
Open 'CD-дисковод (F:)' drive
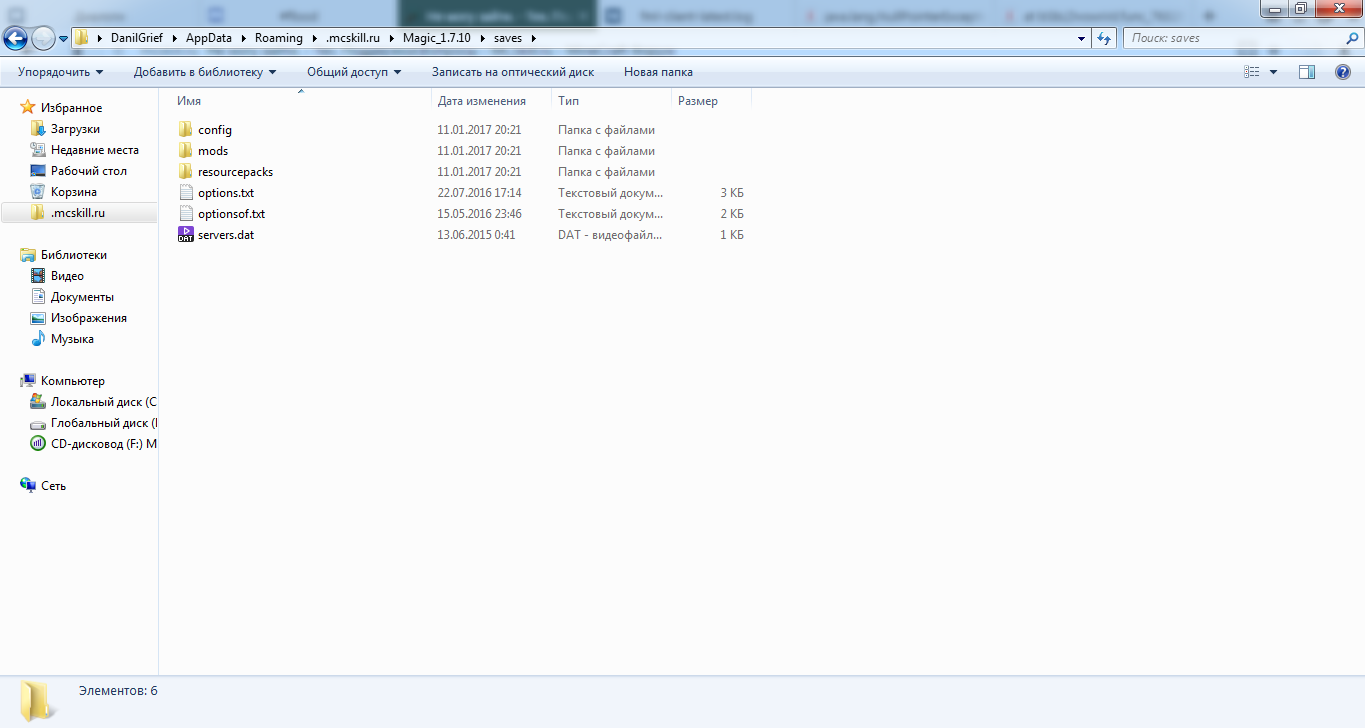click(104, 444)
